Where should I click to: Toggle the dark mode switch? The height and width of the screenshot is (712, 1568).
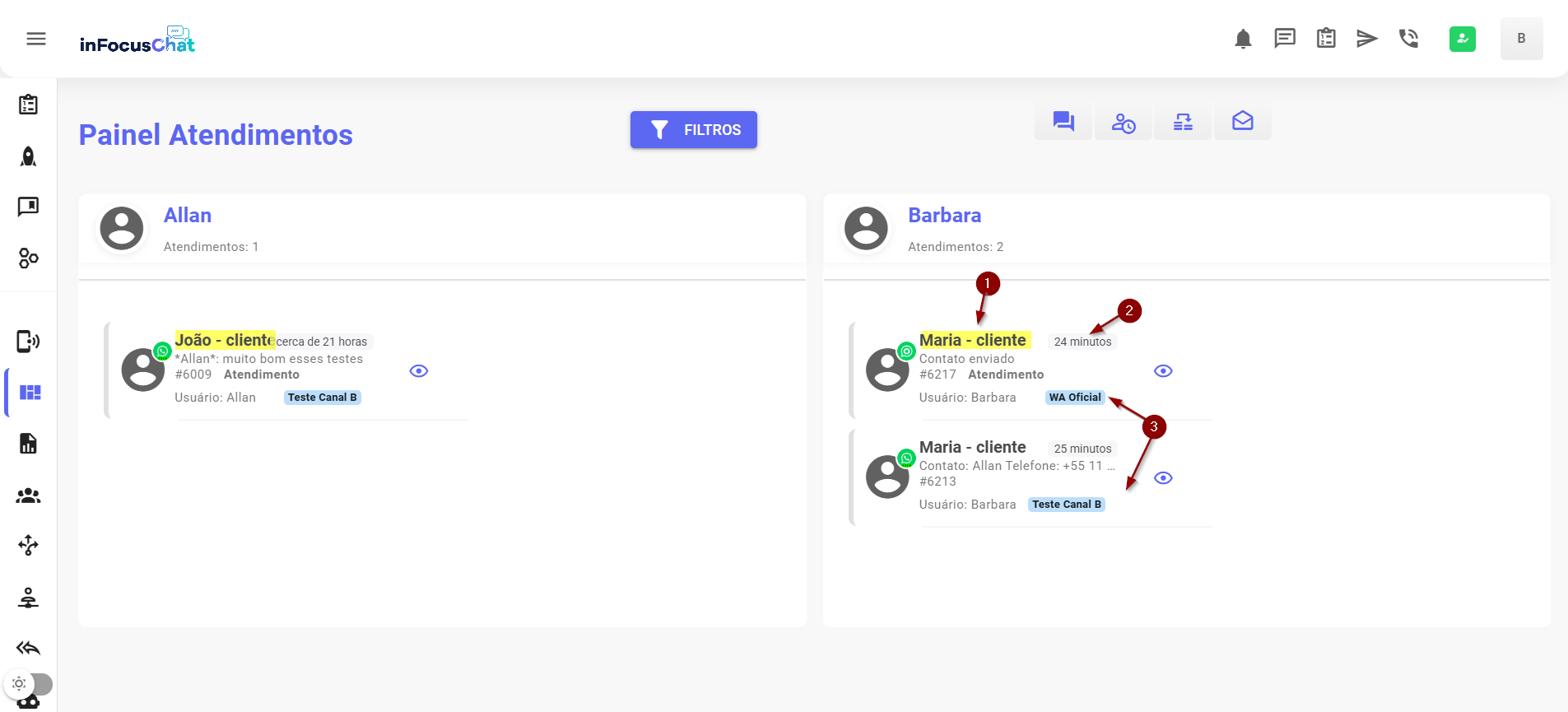point(29,684)
